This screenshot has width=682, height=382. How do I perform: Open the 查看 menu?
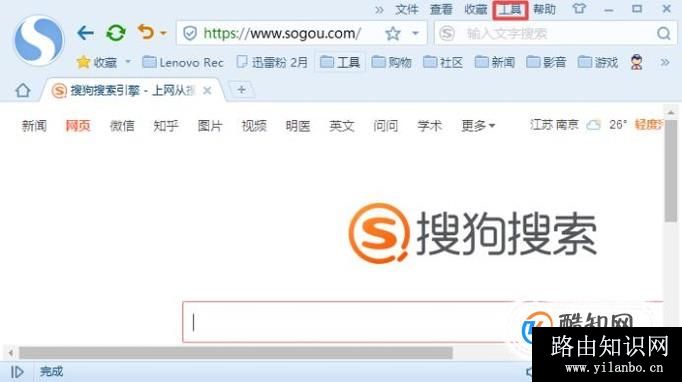441,10
